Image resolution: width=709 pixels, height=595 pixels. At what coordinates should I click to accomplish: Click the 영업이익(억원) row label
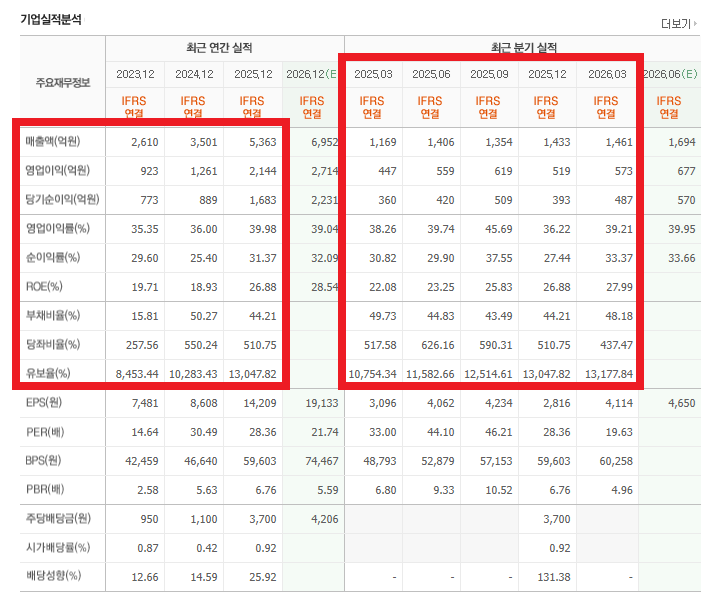tap(57, 170)
